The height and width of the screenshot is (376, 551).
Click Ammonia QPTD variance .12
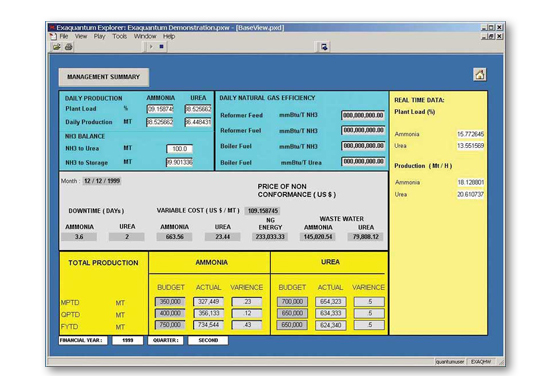[247, 313]
